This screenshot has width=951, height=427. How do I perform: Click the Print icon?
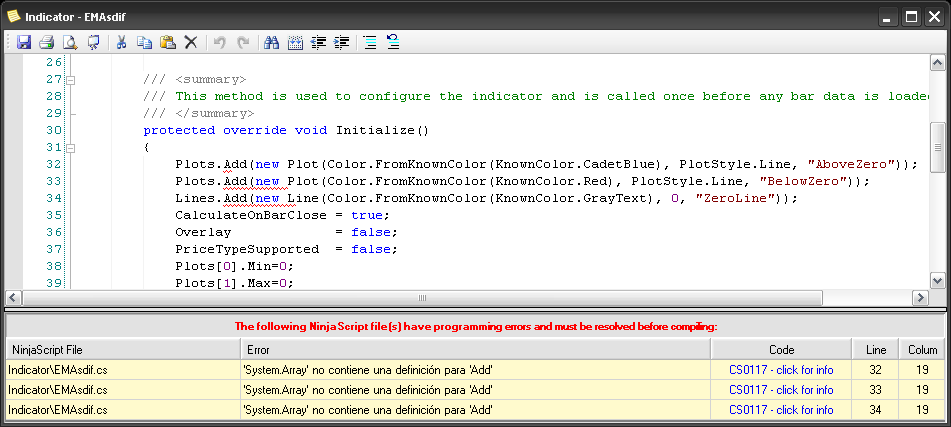46,42
